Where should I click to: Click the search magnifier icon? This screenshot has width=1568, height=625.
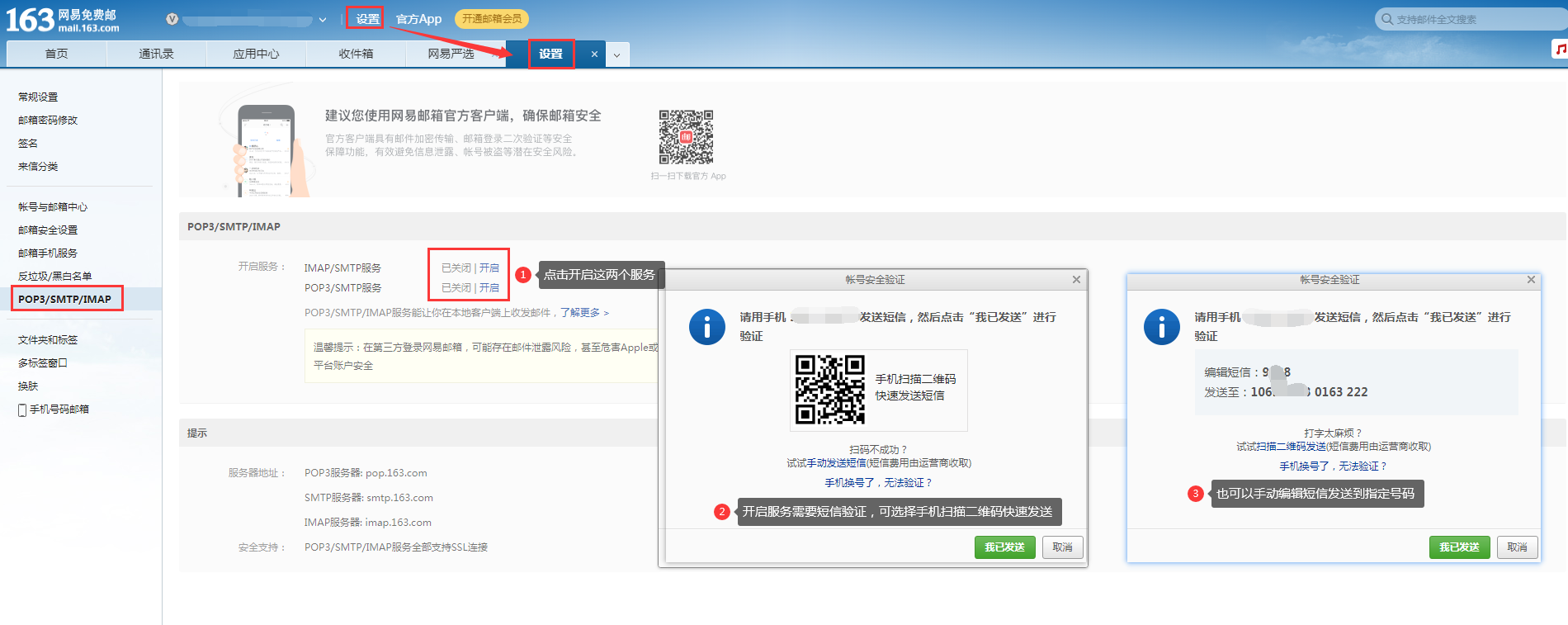coord(1386,19)
